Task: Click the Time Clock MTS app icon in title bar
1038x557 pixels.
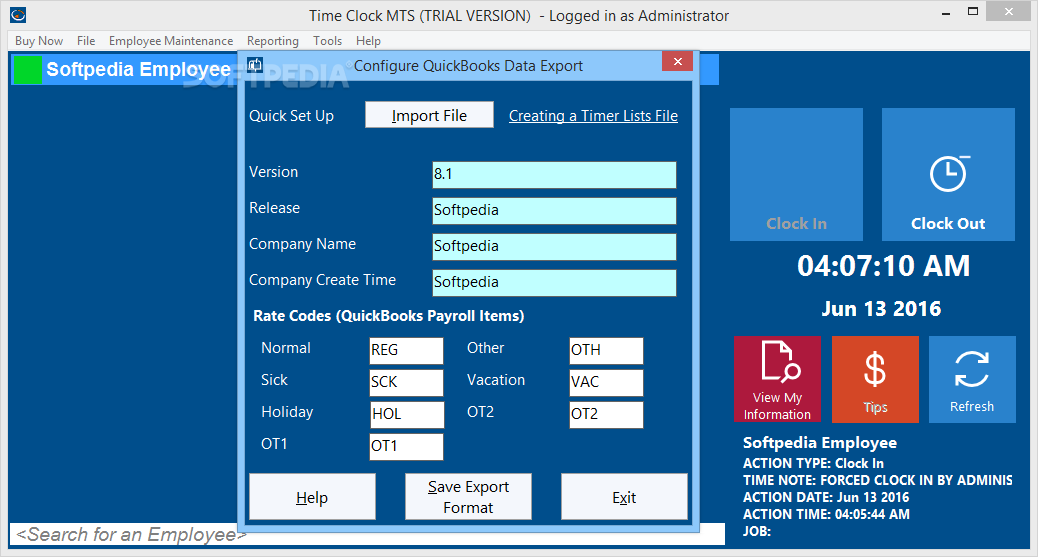Action: point(18,15)
